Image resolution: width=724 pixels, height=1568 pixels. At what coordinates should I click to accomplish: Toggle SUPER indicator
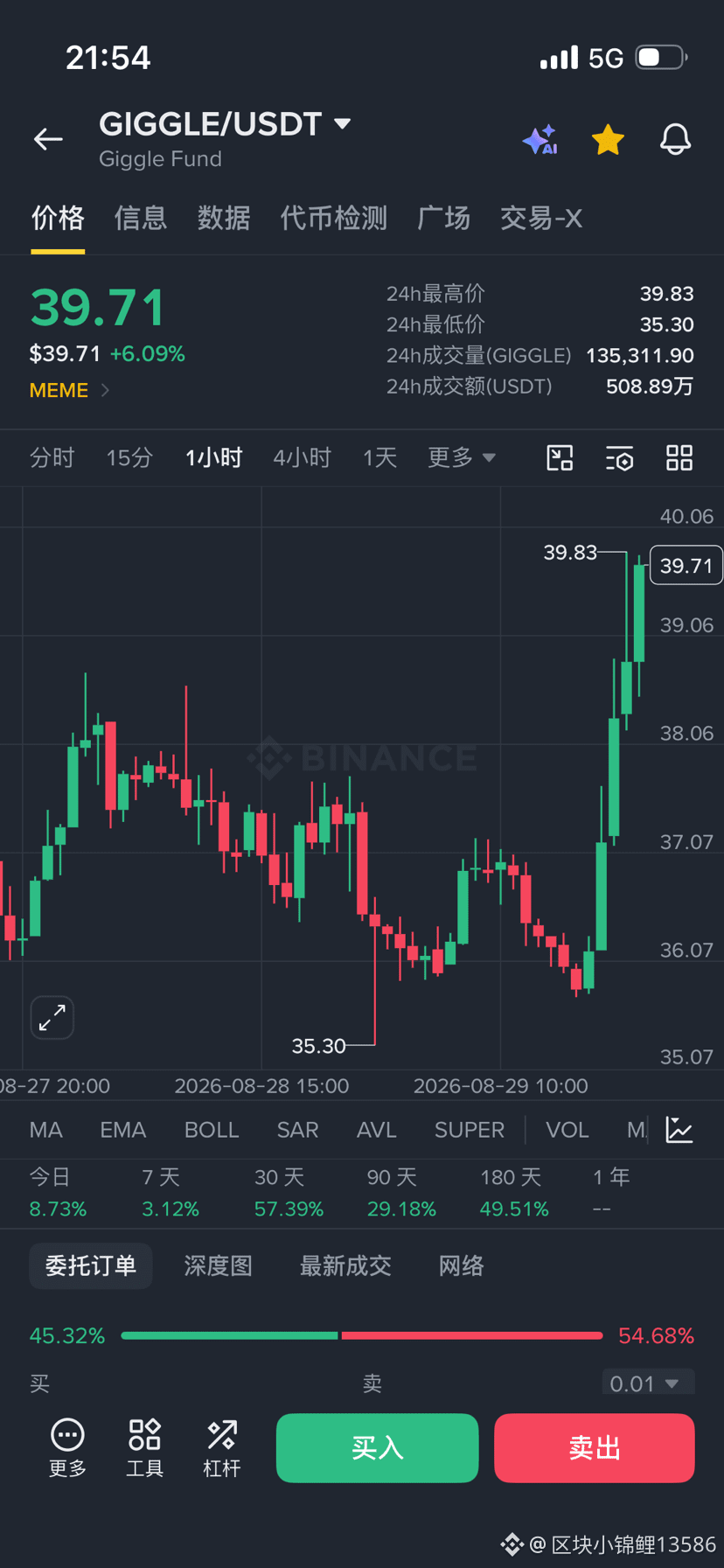tap(470, 1130)
